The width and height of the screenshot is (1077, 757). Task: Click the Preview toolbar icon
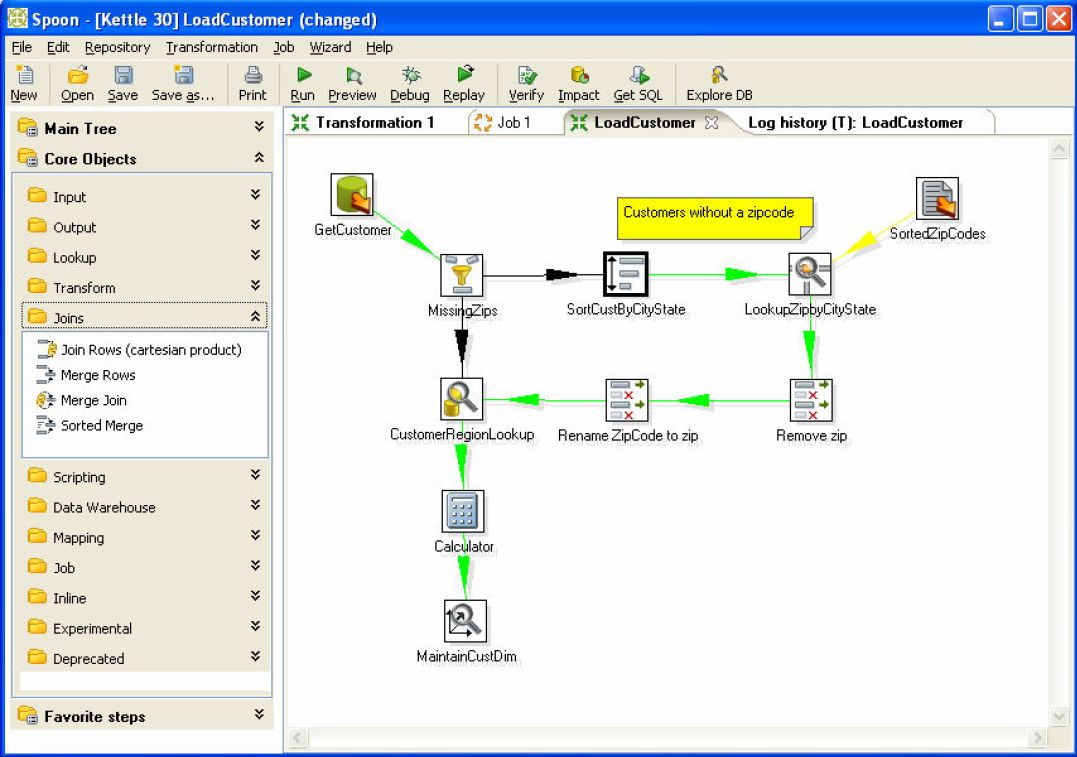pyautogui.click(x=353, y=75)
